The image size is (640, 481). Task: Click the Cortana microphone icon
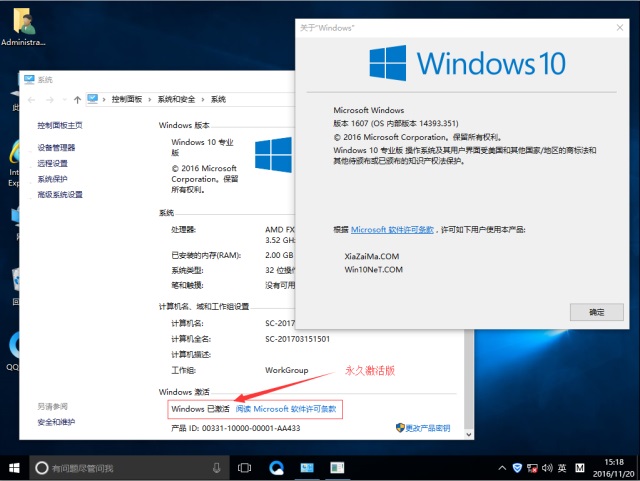click(x=217, y=468)
